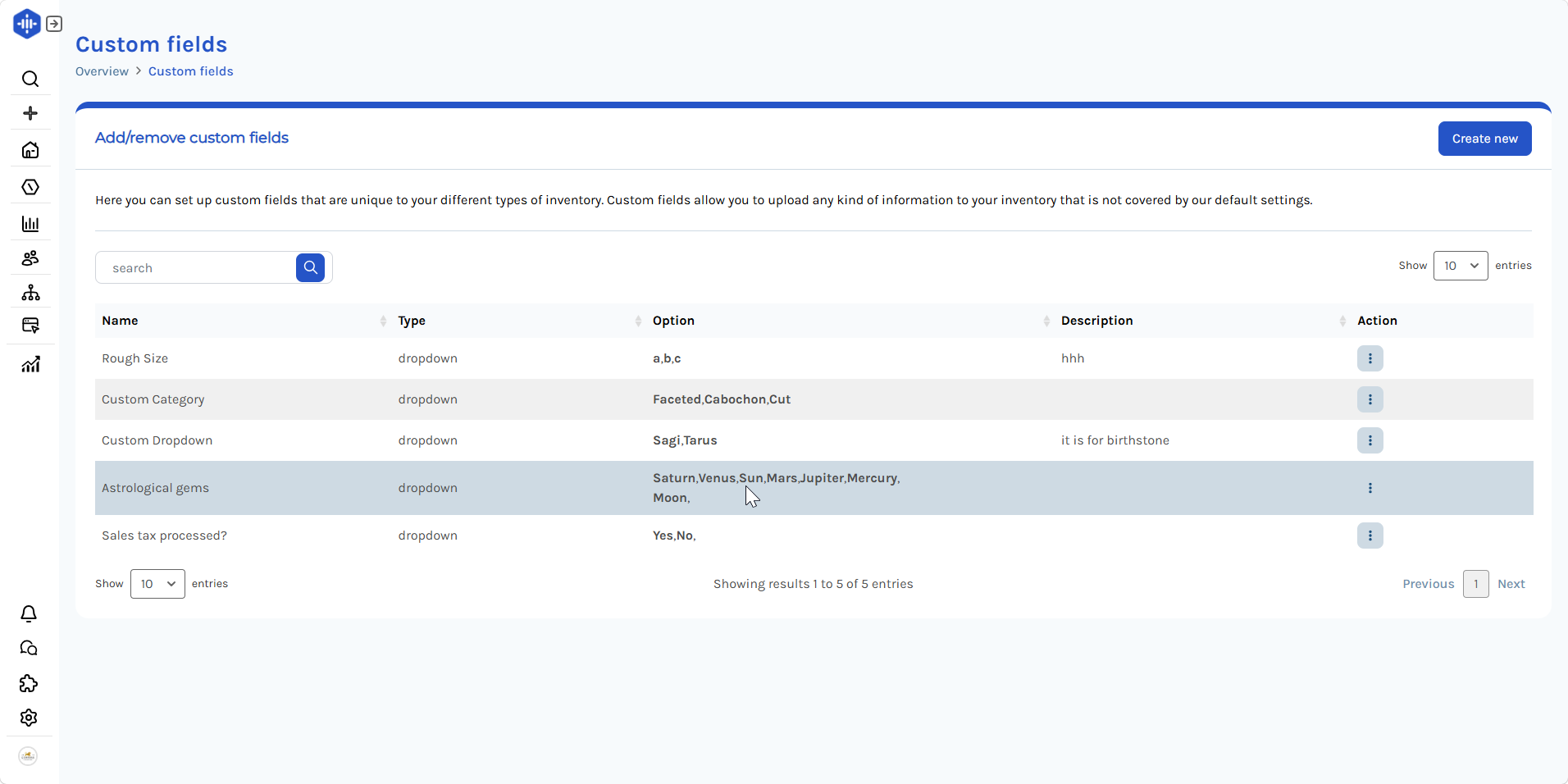Open the top Show entries dropdown
This screenshot has width=1568, height=784.
coord(1461,266)
